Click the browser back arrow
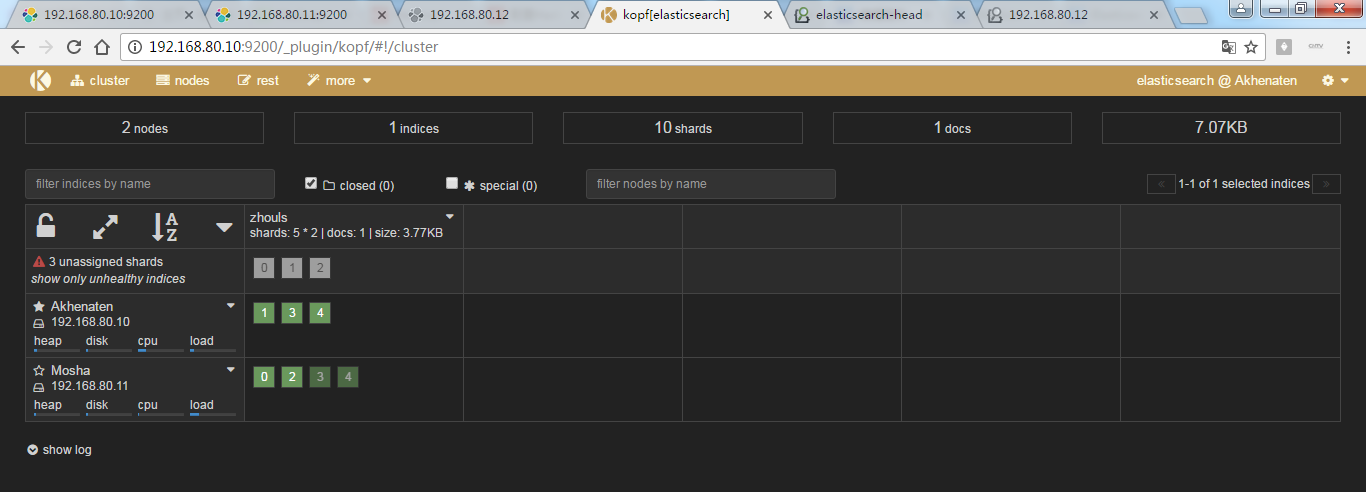Image resolution: width=1366 pixels, height=492 pixels. (x=18, y=47)
